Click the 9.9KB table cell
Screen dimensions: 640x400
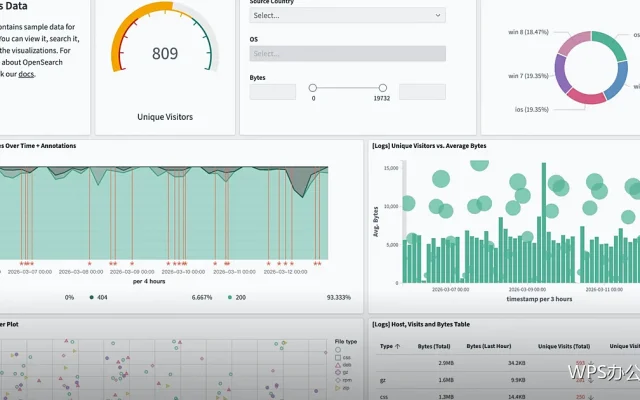pos(518,380)
